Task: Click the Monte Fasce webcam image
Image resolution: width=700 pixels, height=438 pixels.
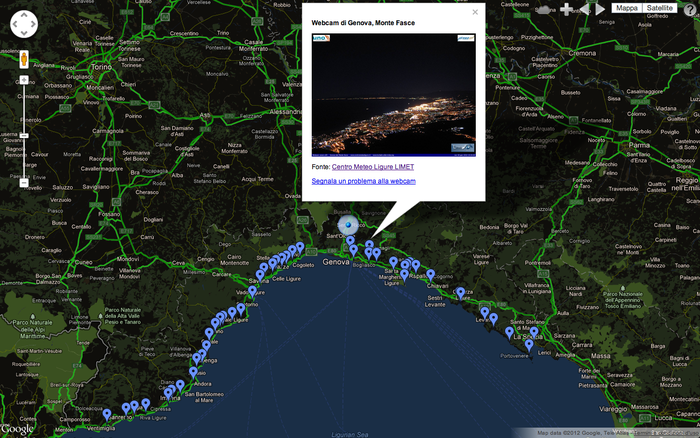Action: click(394, 95)
